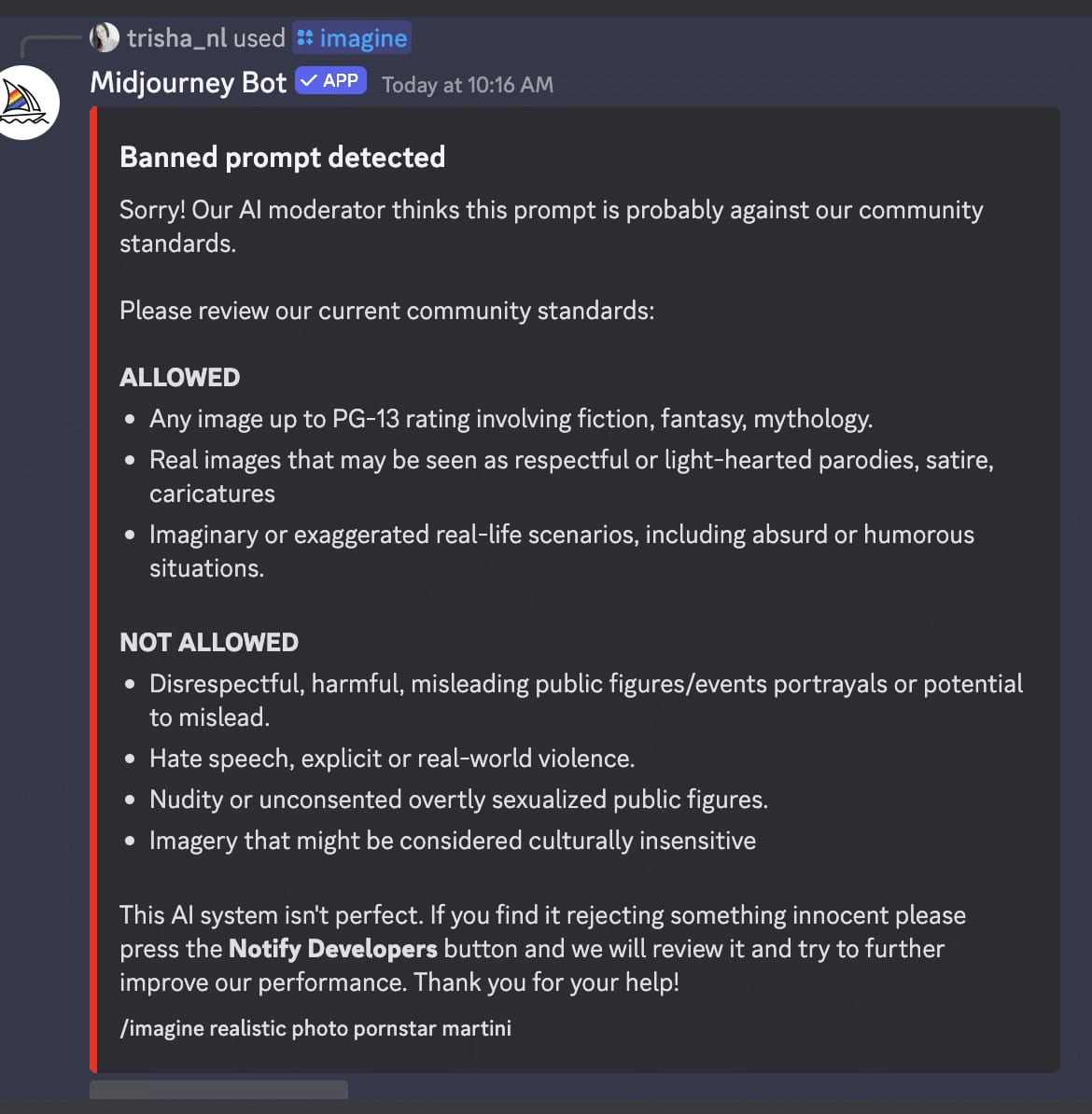Select the APP badge label
The height and width of the screenshot is (1114, 1092).
click(330, 81)
